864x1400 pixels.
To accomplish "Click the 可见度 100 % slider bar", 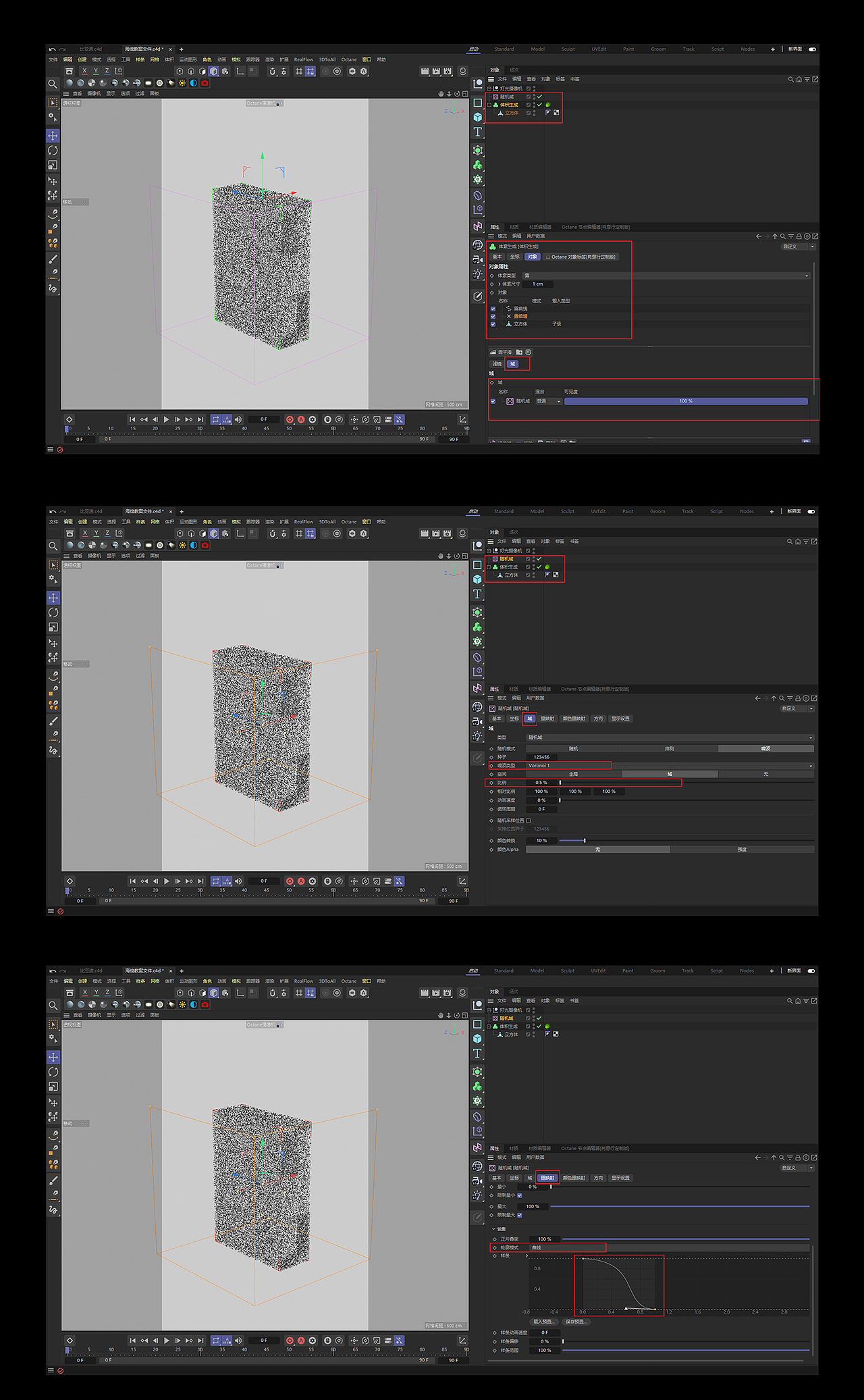I will click(x=686, y=401).
